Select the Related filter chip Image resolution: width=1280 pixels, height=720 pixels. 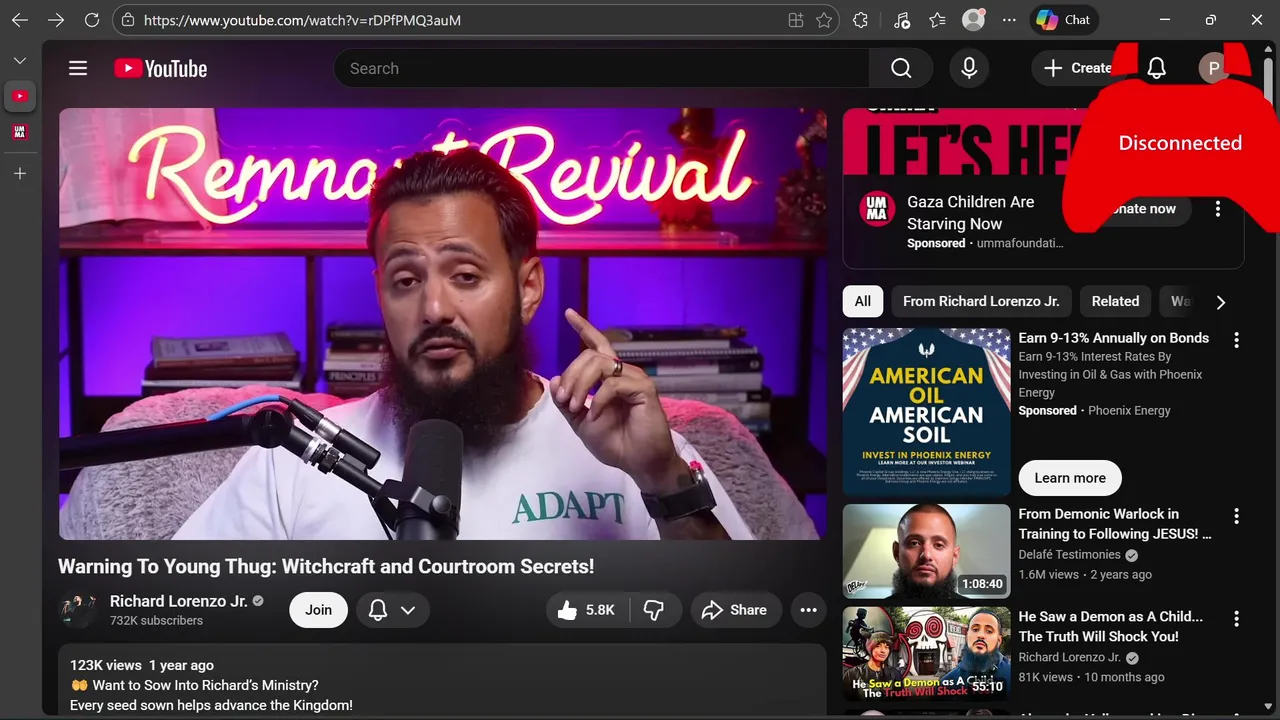click(1115, 301)
